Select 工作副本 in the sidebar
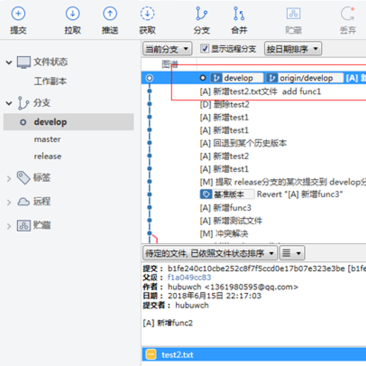Screen dimensions: 366x366 (x=50, y=81)
